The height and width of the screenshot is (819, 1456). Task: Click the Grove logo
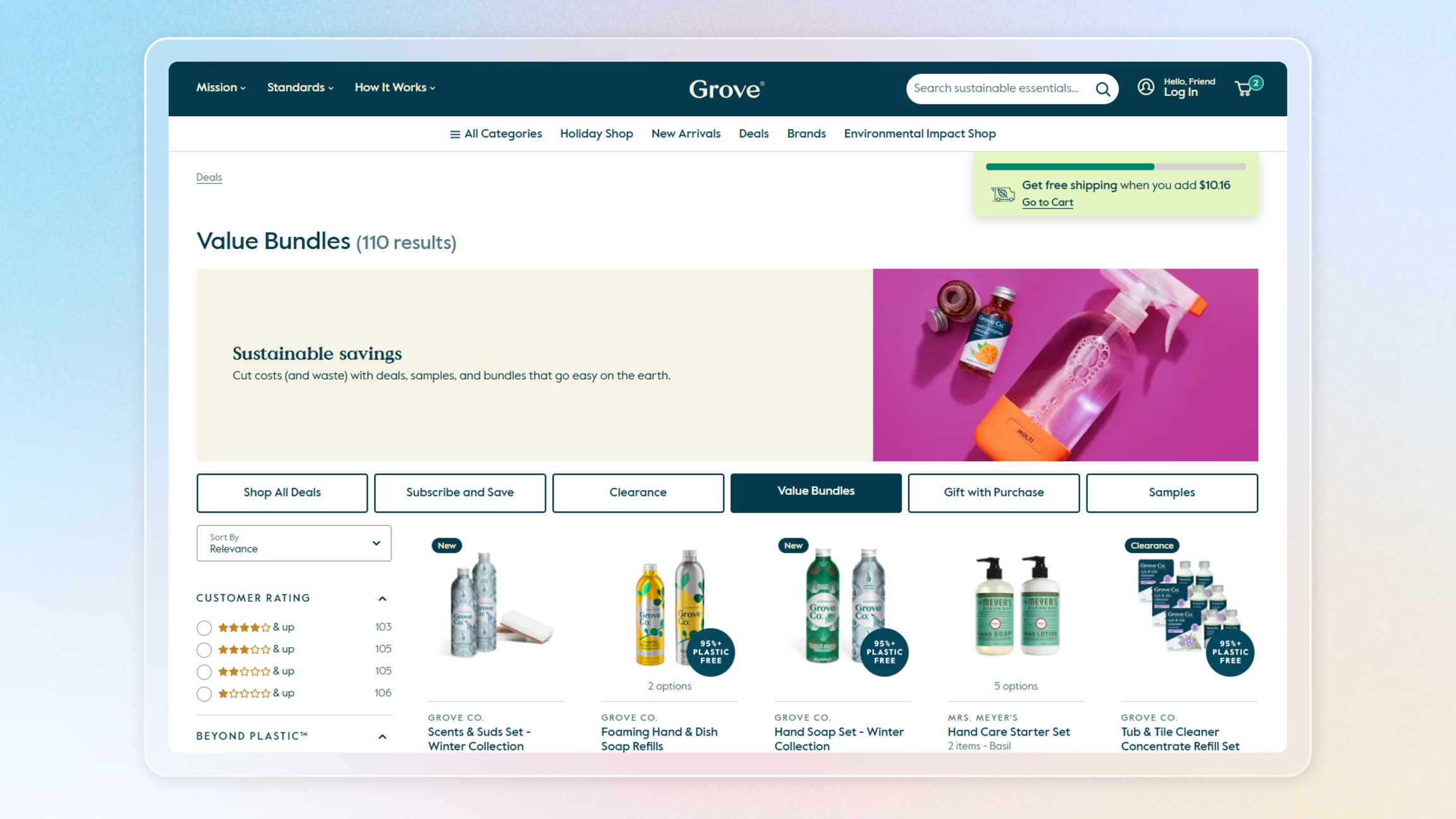[x=727, y=89]
